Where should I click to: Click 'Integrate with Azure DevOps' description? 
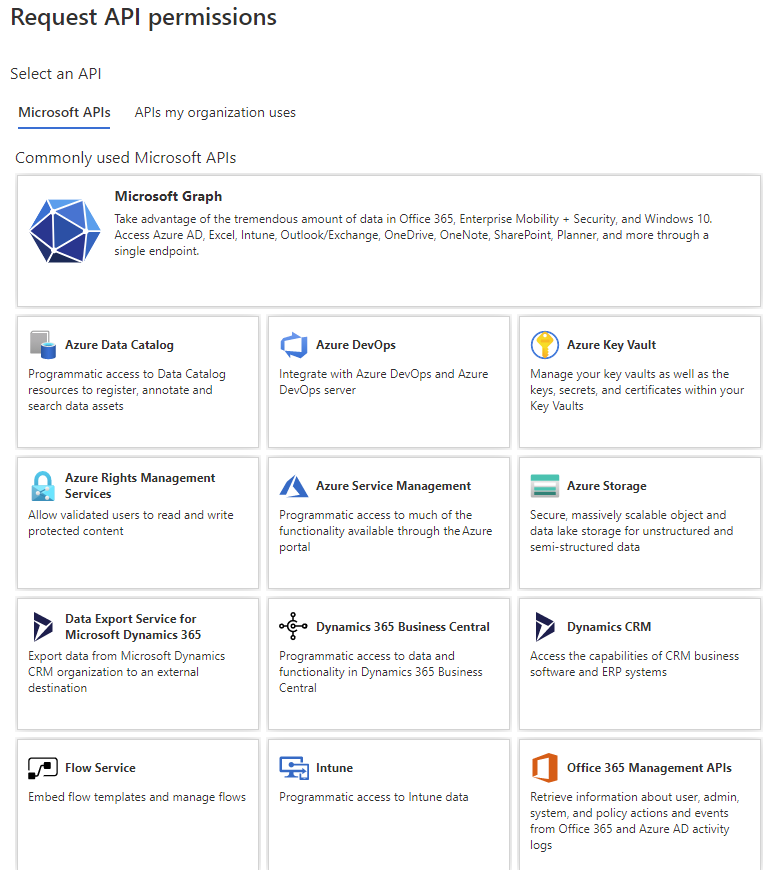[384, 382]
